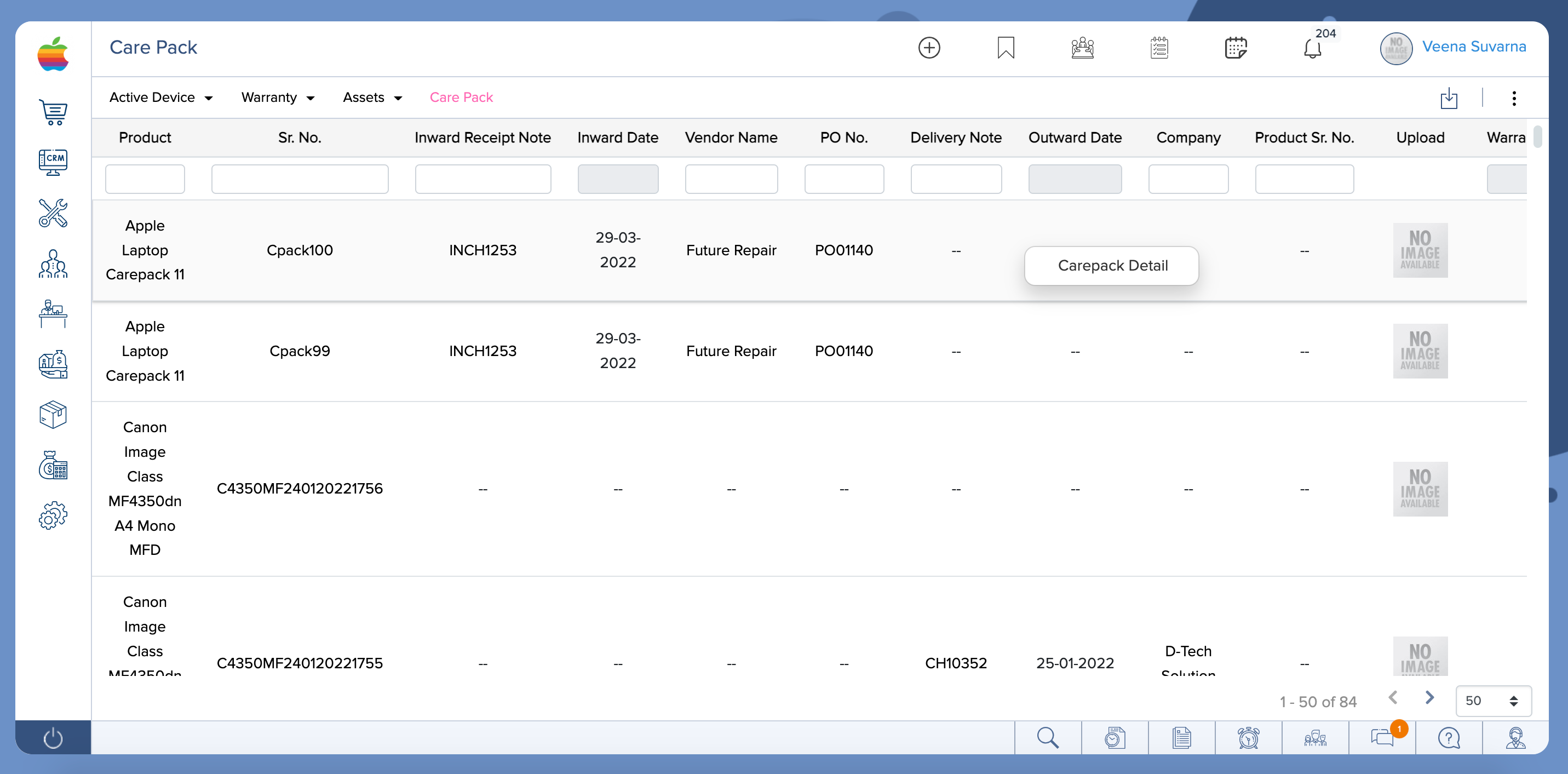Click the user avatar image
This screenshot has height=774, width=1568.
click(x=1395, y=48)
